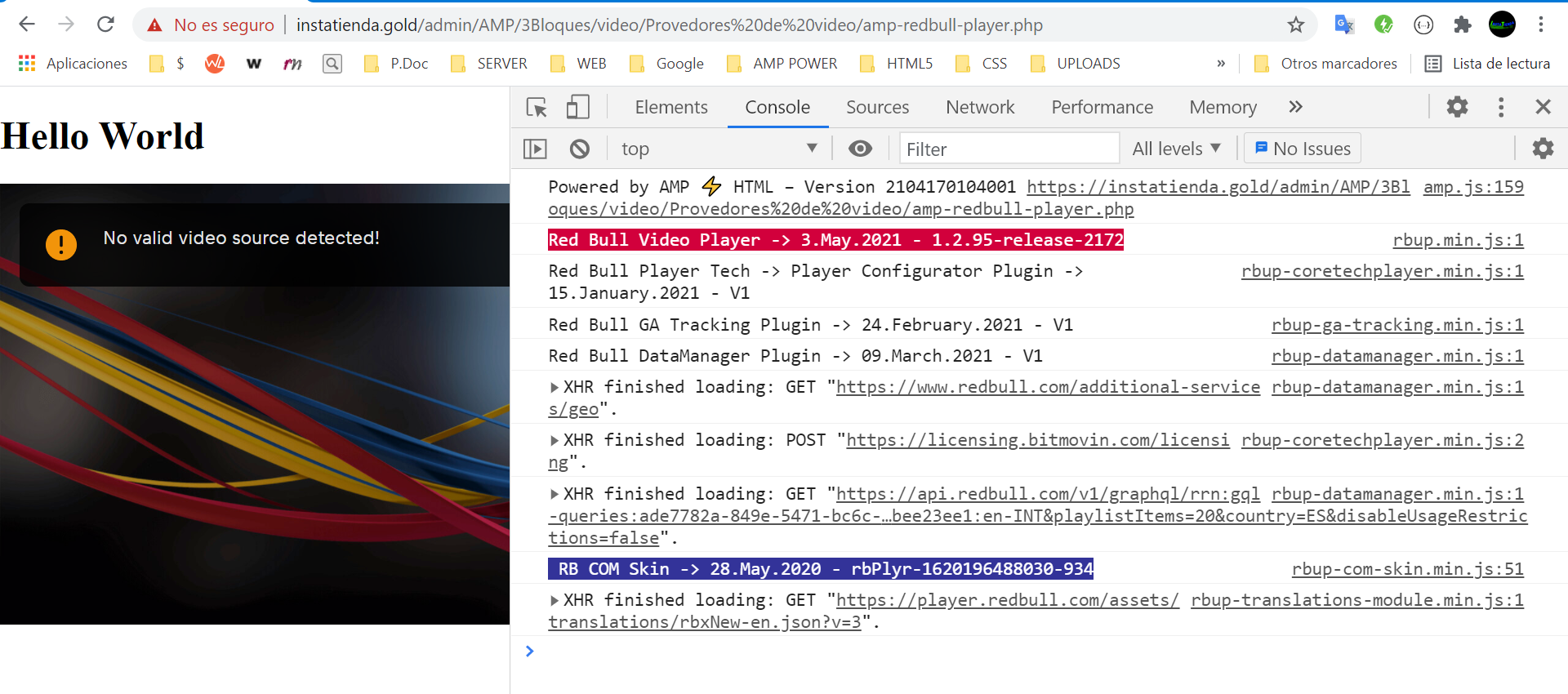Open DevTools settings gear
The width and height of the screenshot is (1568, 694).
point(1458,107)
